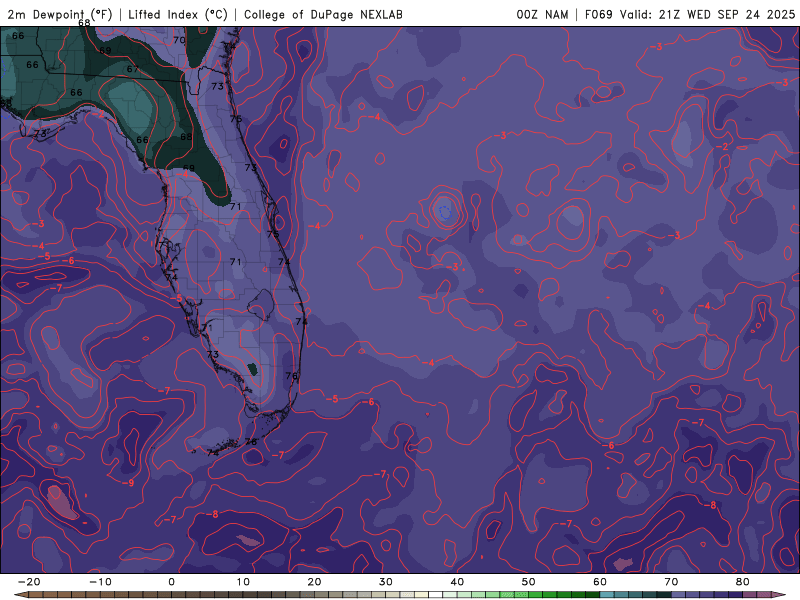The height and width of the screenshot is (600, 800).
Task: Click the '10' color bar label
Action: click(x=243, y=582)
